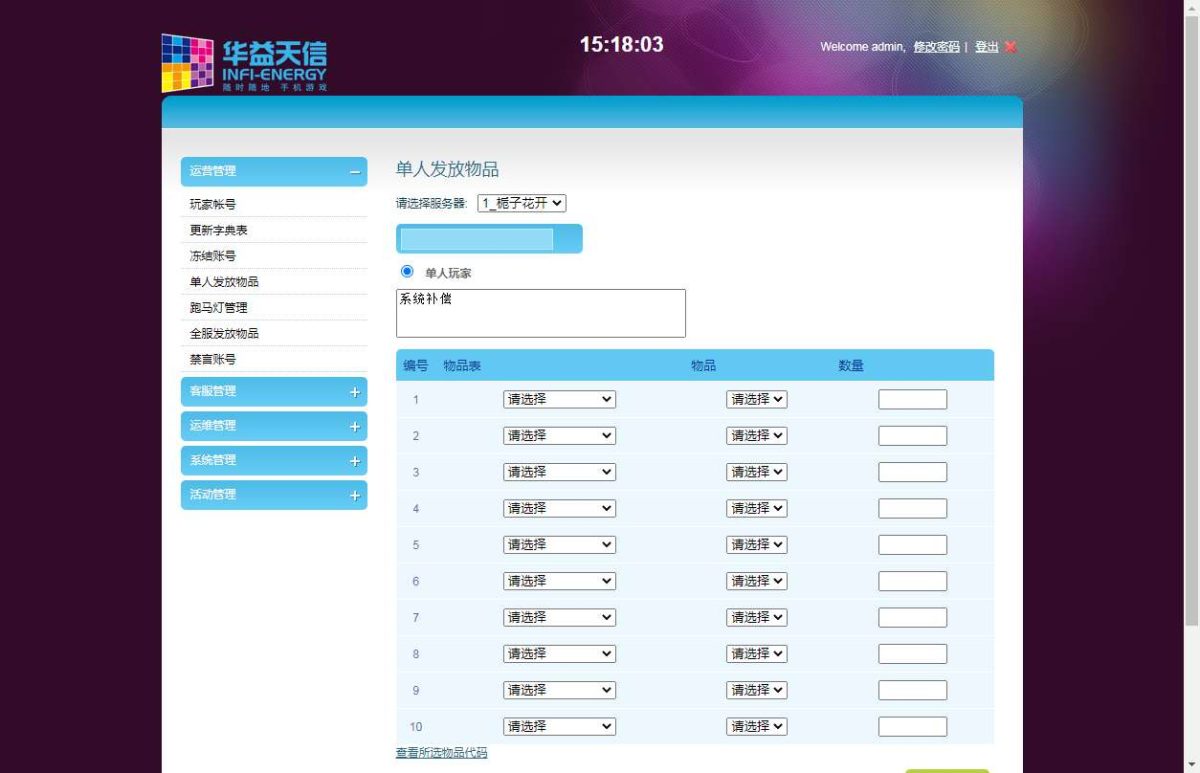Click the 修改密码 link
Image resolution: width=1200 pixels, height=773 pixels.
pyautogui.click(x=936, y=47)
